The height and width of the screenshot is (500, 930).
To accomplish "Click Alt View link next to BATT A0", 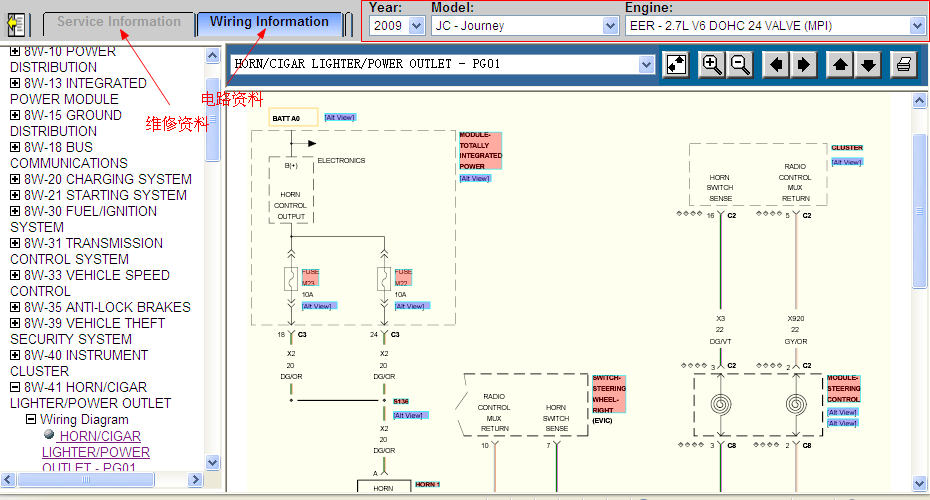I will [339, 117].
